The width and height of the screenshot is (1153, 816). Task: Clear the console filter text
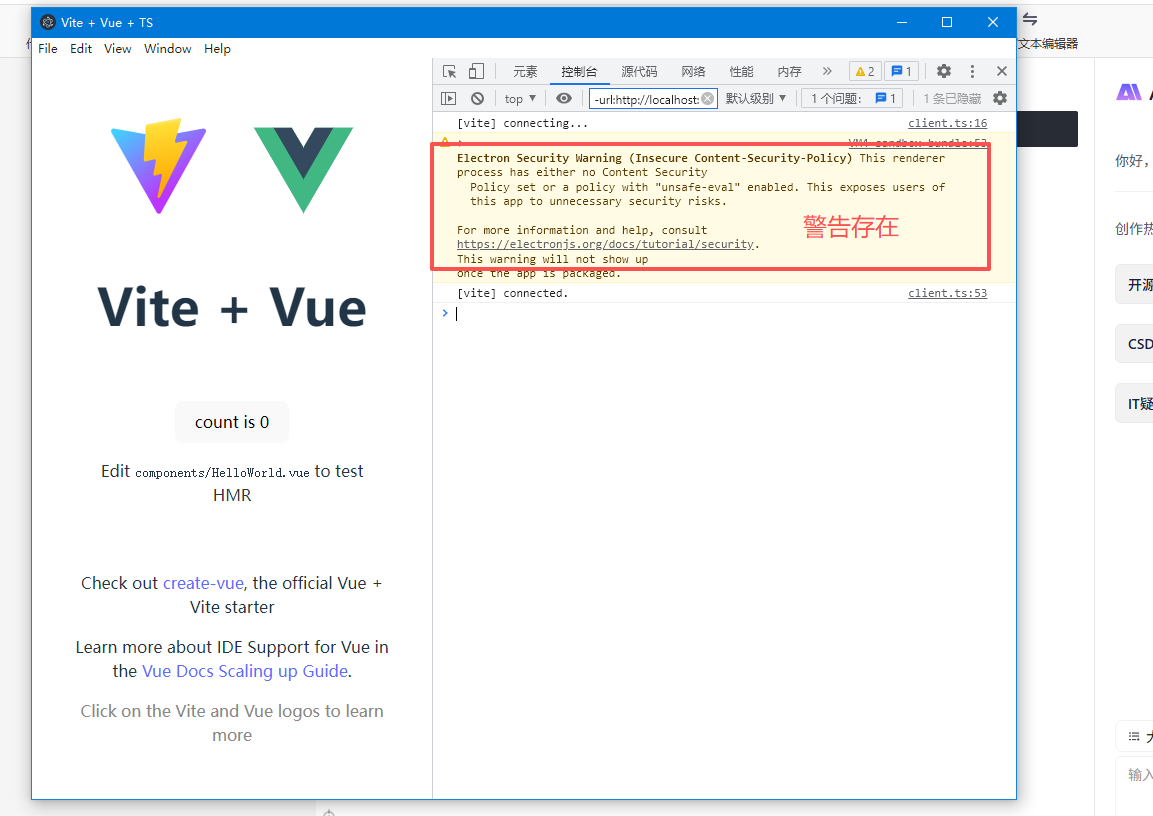click(x=707, y=99)
